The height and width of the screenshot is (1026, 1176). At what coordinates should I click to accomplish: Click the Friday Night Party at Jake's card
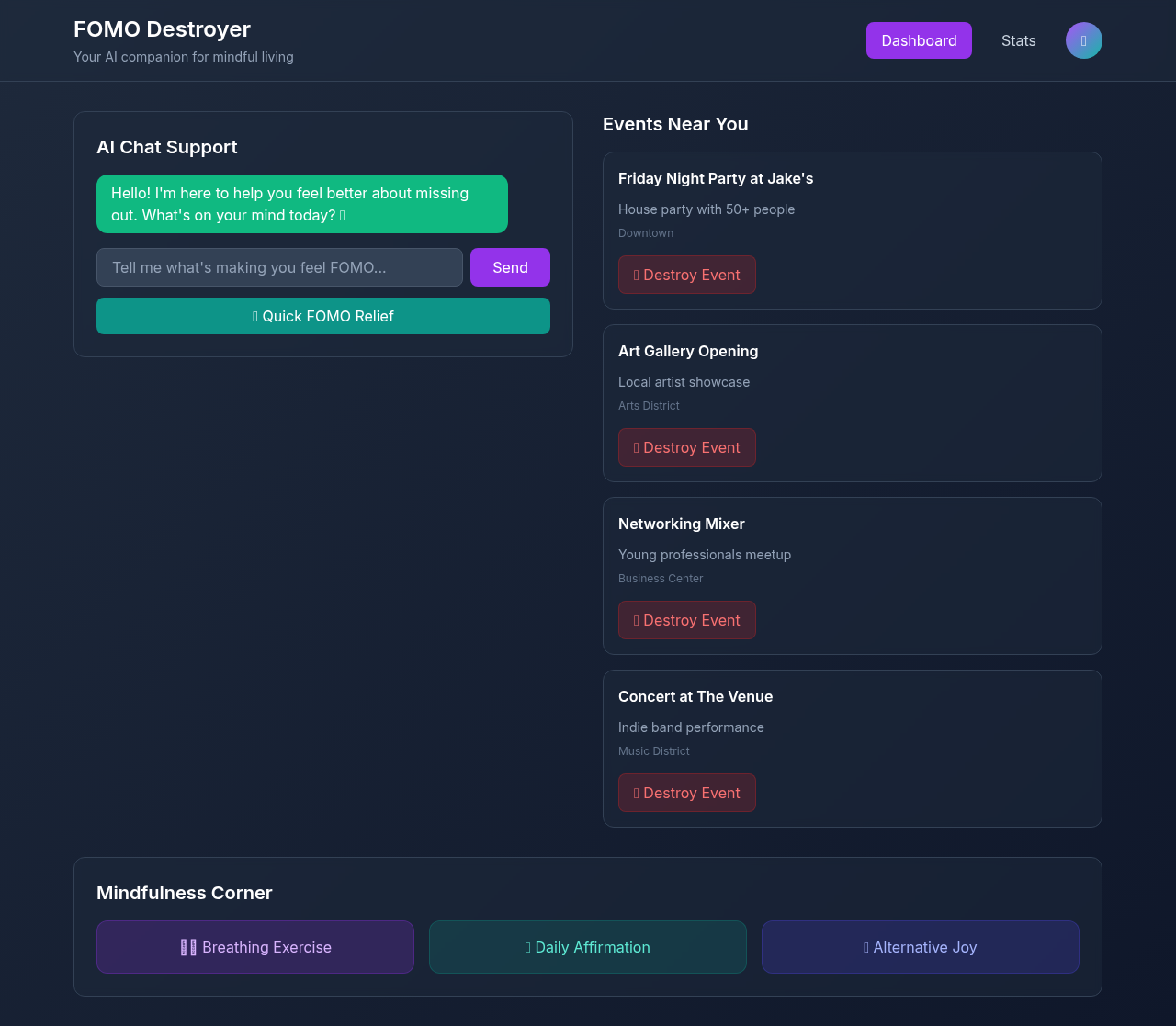[852, 230]
